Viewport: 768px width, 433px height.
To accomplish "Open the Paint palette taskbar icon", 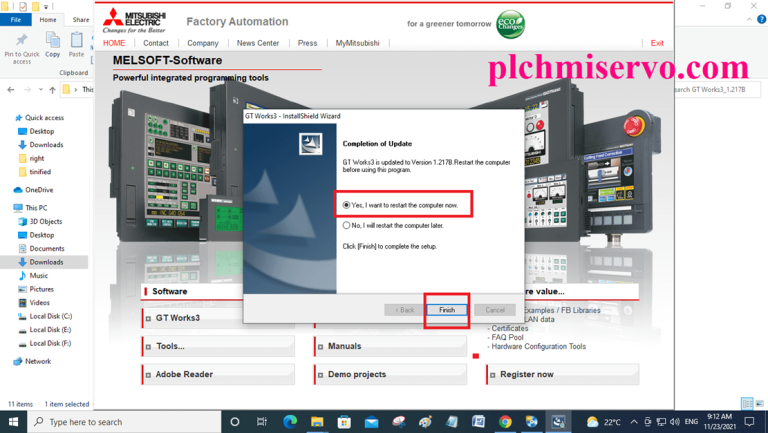I will [425, 422].
